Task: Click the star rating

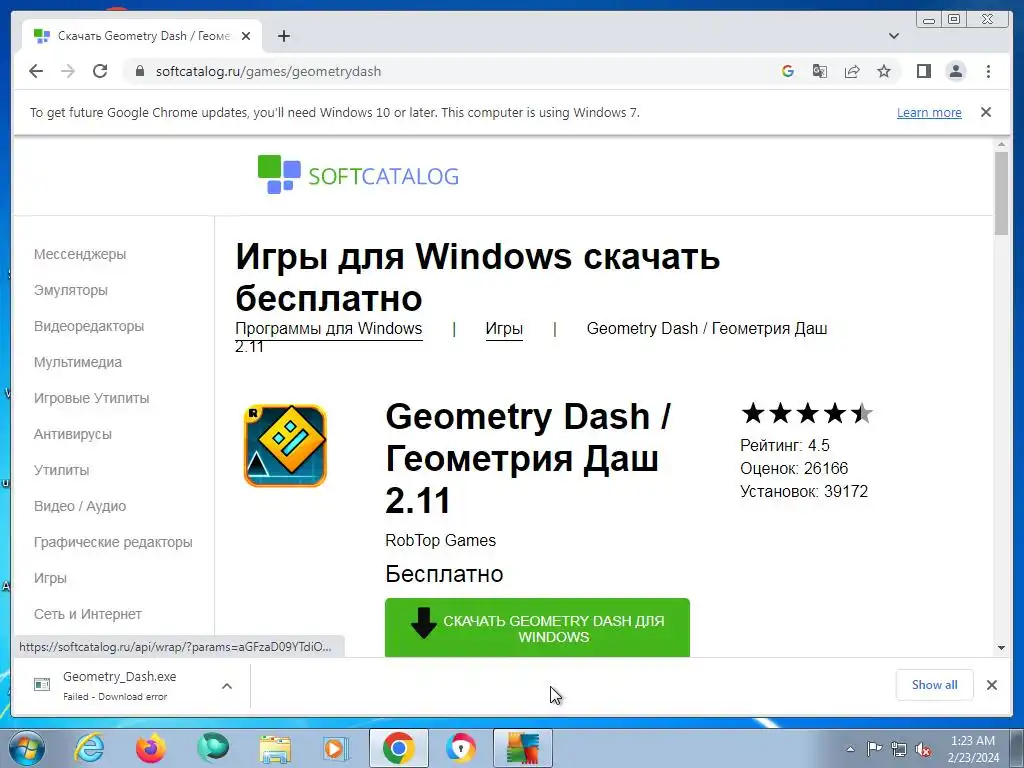Action: tap(807, 413)
